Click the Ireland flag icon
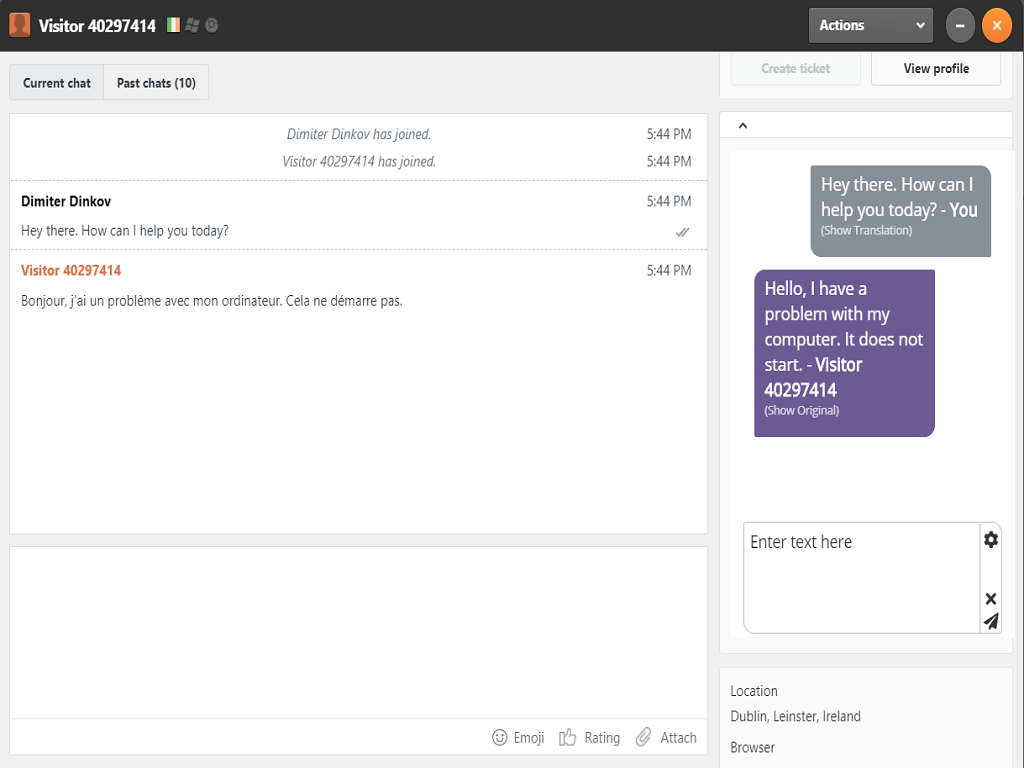This screenshot has width=1024, height=768. [x=174, y=25]
